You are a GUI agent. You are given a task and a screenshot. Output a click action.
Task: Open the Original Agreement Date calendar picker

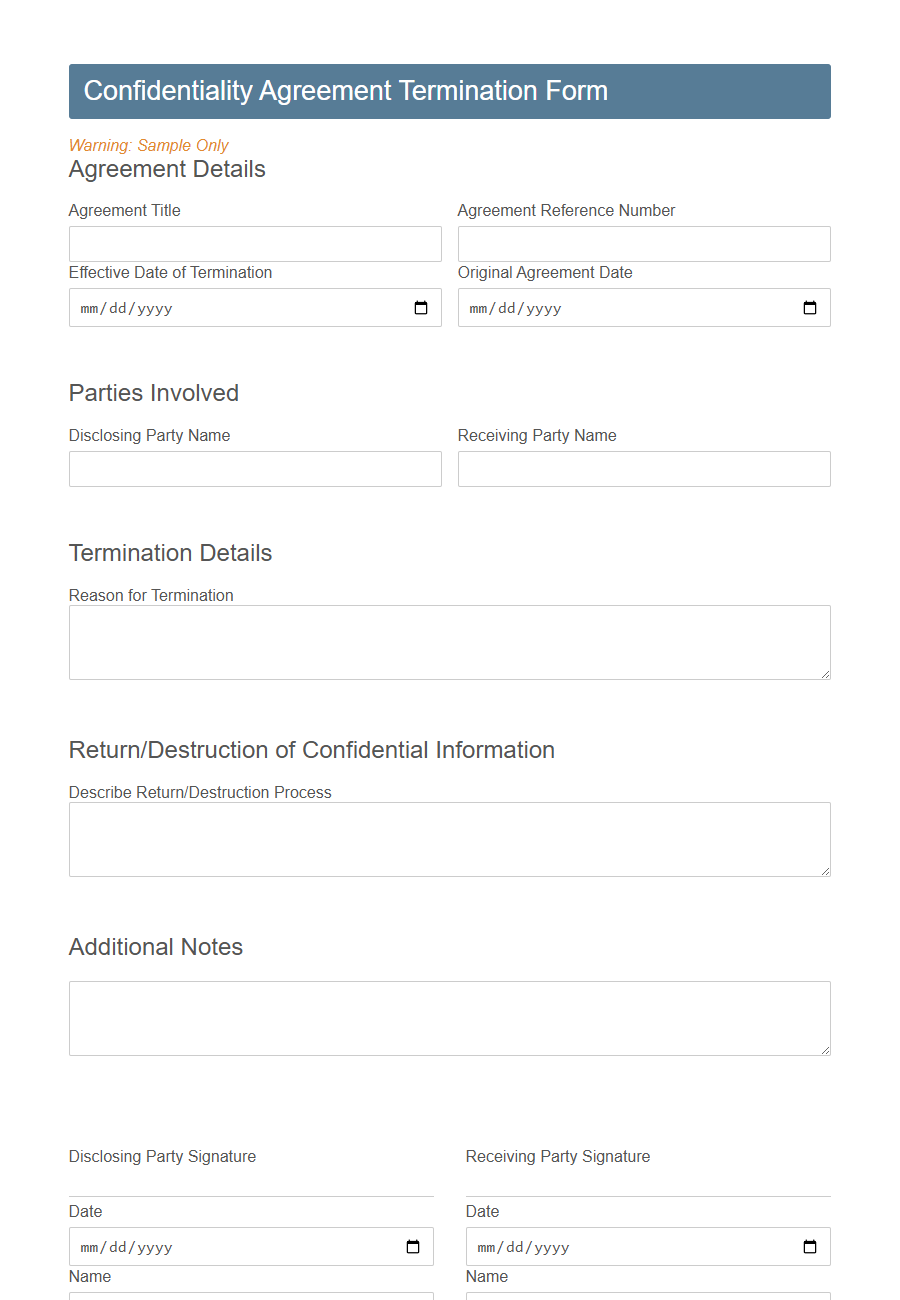point(809,308)
